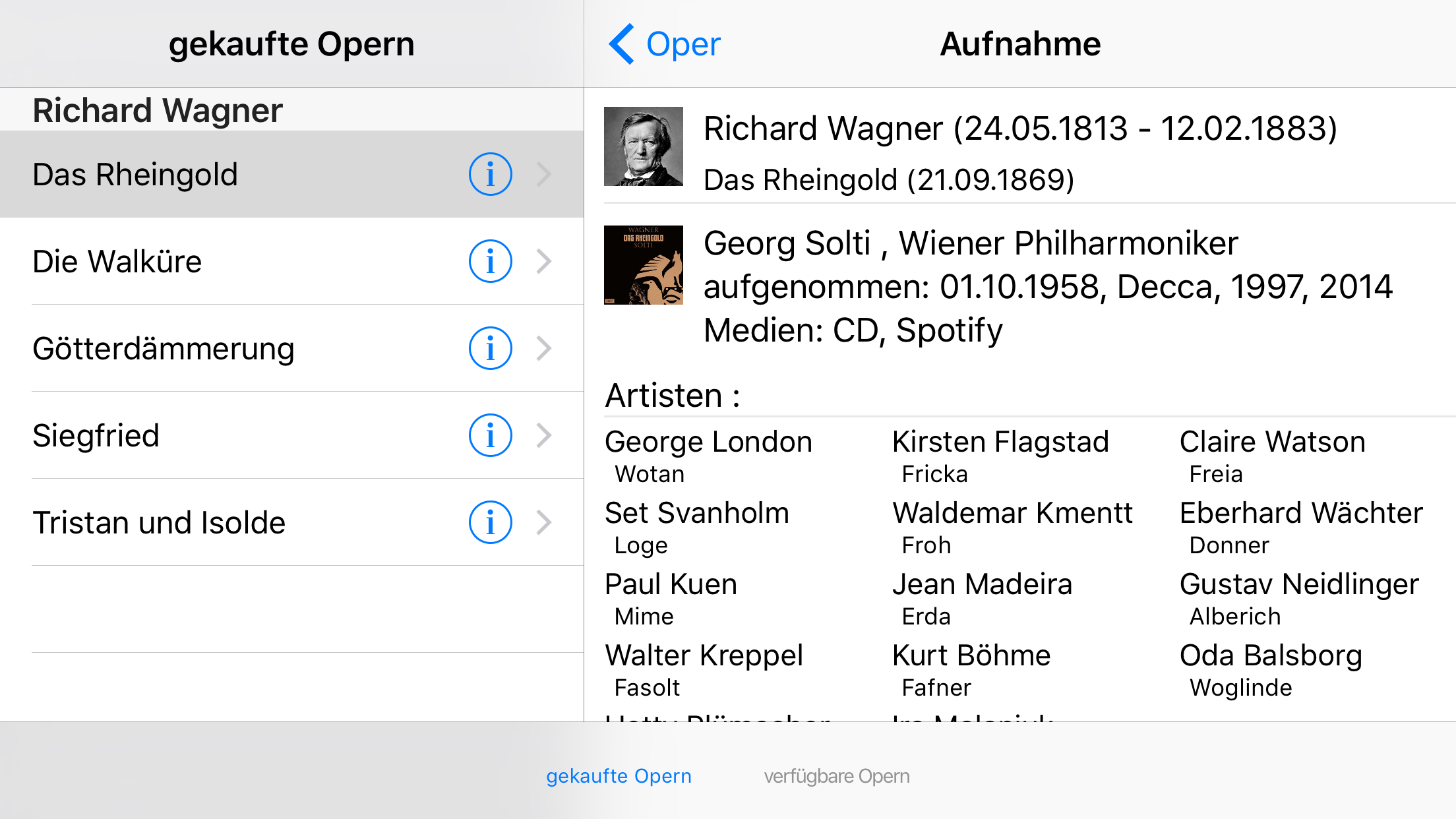Viewport: 1456px width, 819px height.
Task: Show info for Götterdämmerung
Action: (490, 348)
